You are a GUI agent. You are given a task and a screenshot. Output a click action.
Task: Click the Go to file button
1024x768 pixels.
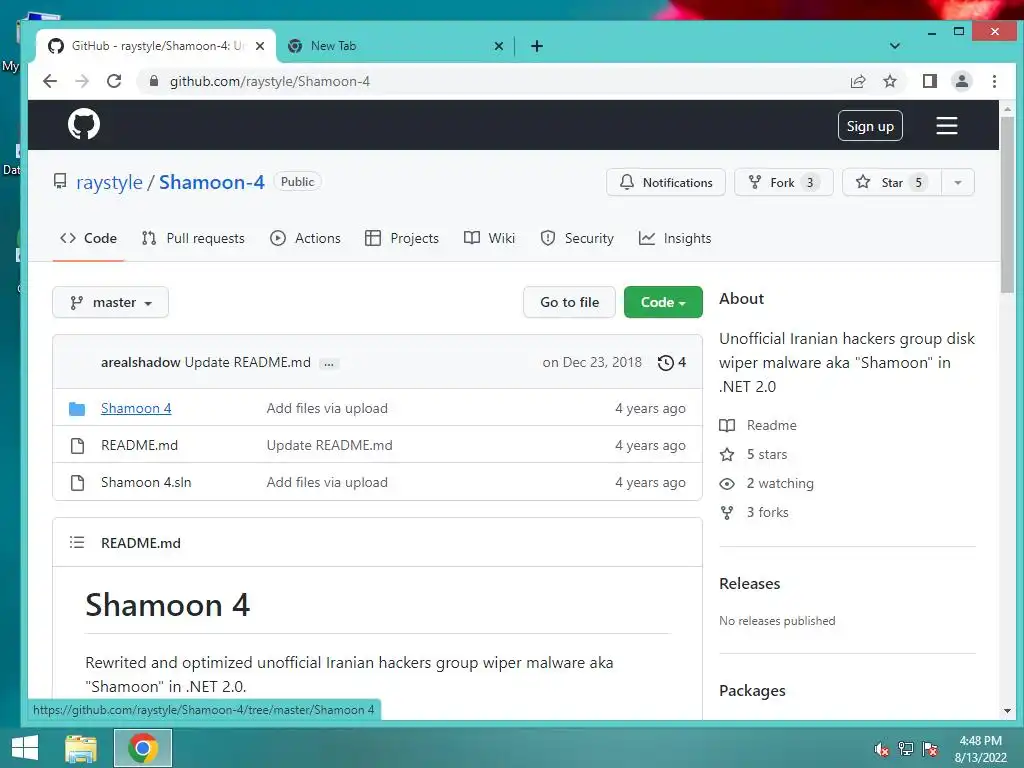(x=569, y=302)
